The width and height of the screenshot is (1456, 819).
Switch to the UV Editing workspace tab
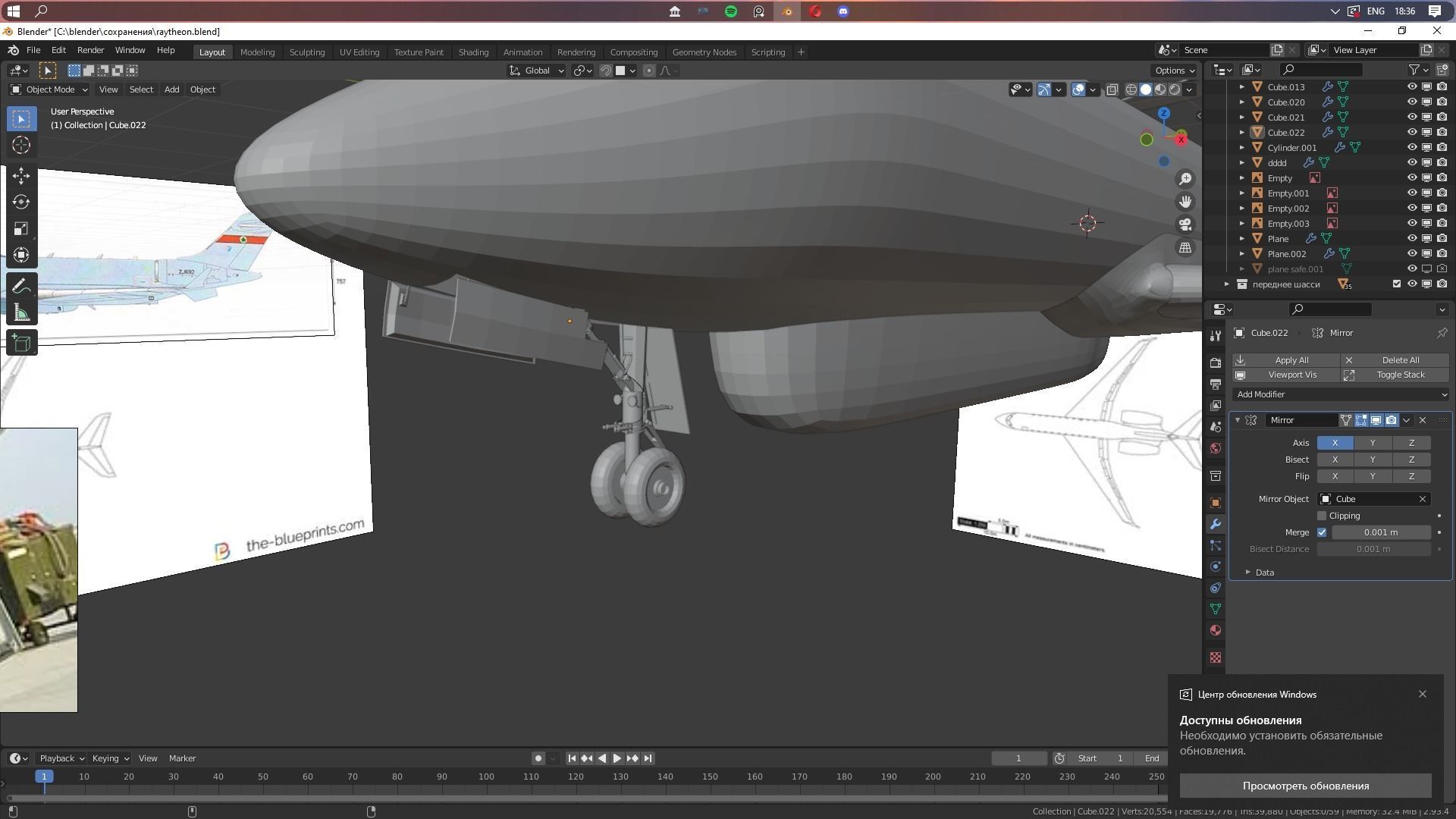pyautogui.click(x=359, y=52)
